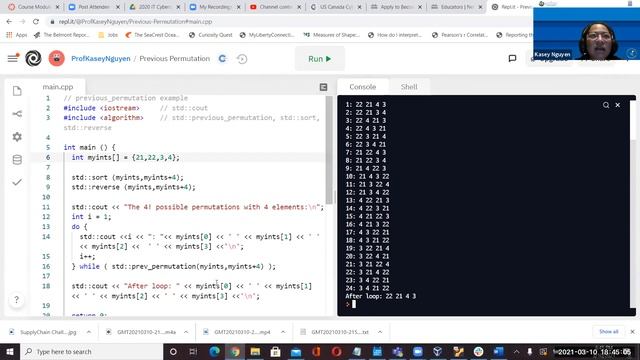640x360 pixels.
Task: Open File Explorer from taskbar
Action: point(255,351)
